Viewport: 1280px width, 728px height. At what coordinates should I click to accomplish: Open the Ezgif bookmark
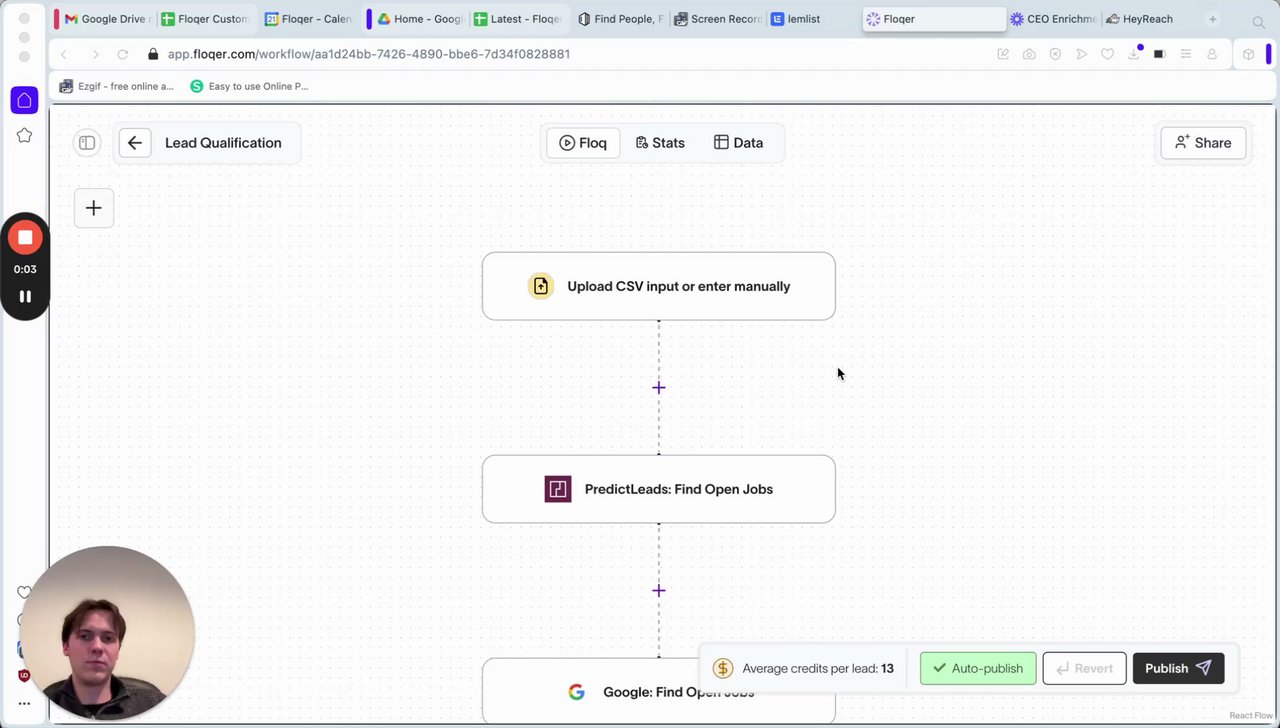pyautogui.click(x=117, y=86)
